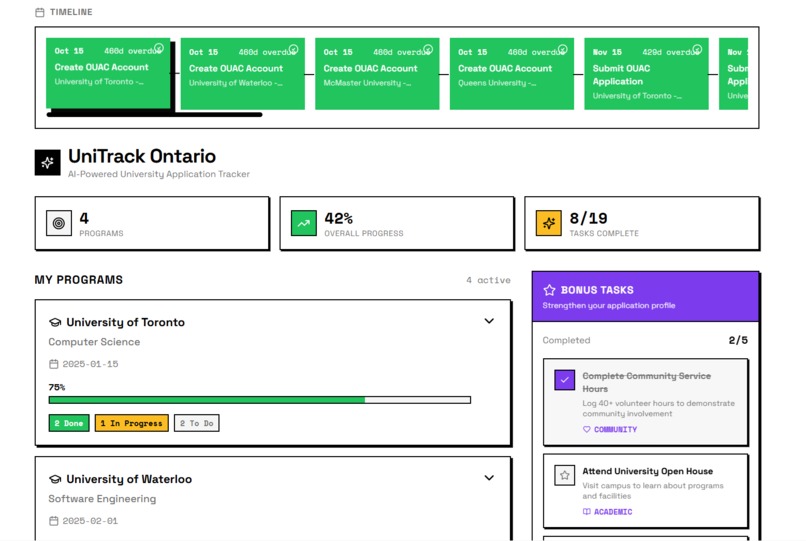Expand the University of Toronto program card
This screenshot has height=541, width=806.
pos(489,321)
